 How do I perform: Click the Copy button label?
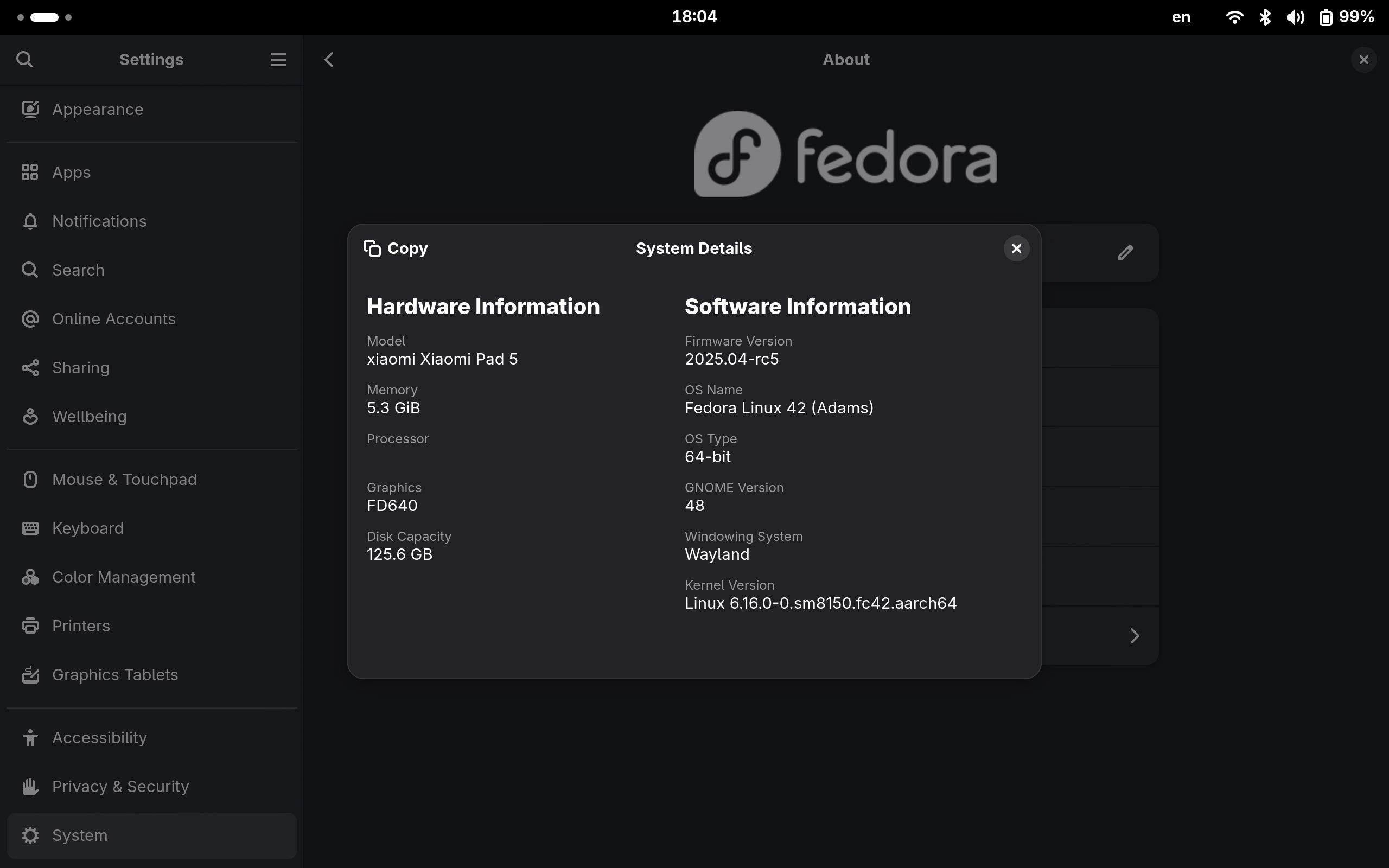[x=407, y=248]
